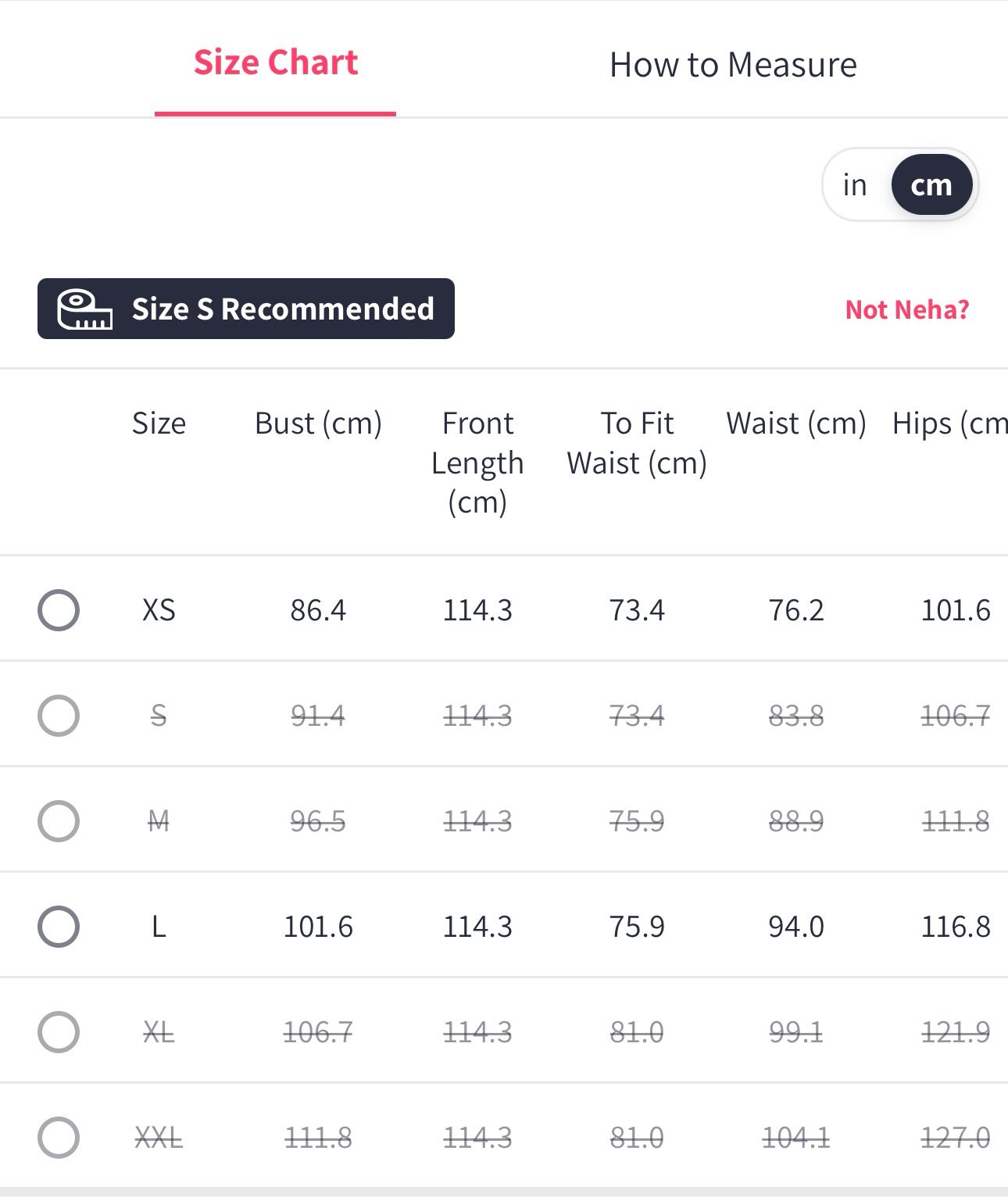
Task: Click the Bust (cm) column header
Action: 318,423
